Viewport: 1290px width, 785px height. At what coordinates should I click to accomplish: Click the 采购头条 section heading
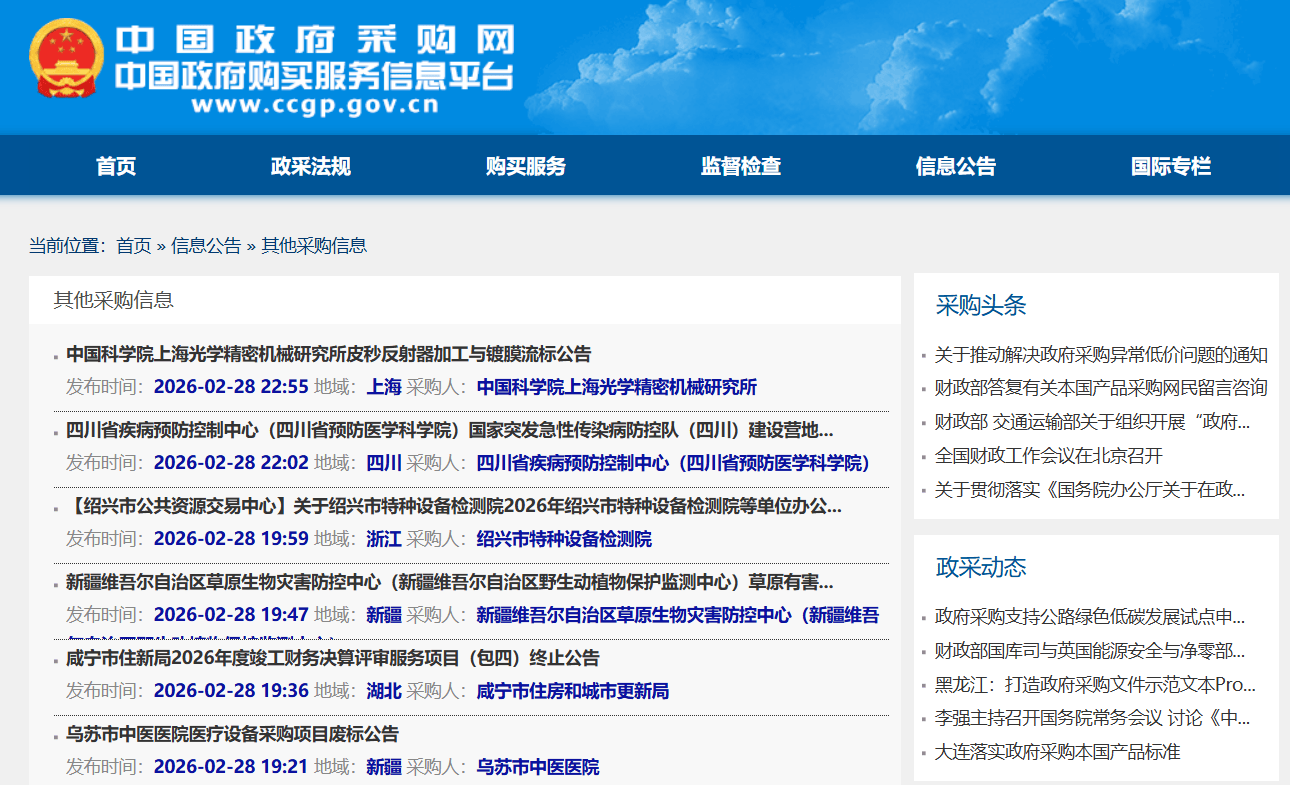coord(981,306)
